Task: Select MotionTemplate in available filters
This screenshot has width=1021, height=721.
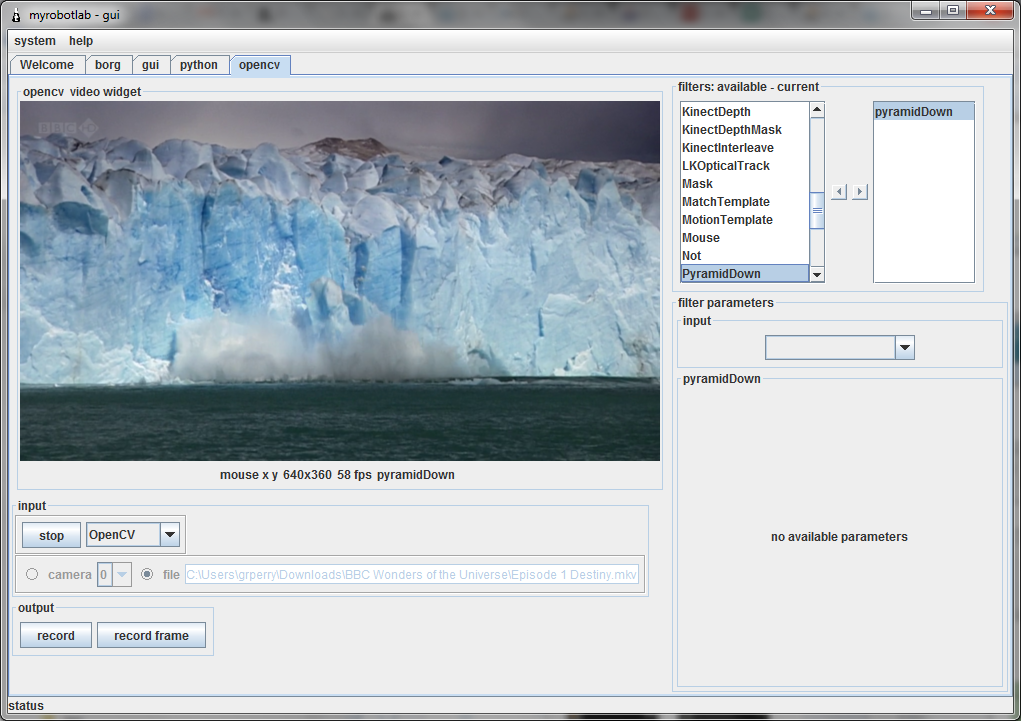Action: point(744,220)
